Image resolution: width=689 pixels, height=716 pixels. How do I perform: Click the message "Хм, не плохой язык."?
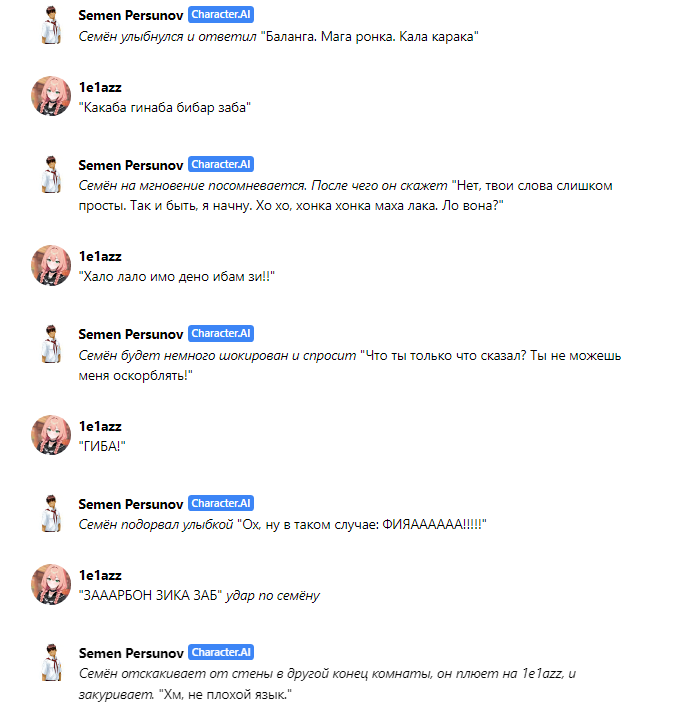[x=225, y=695]
